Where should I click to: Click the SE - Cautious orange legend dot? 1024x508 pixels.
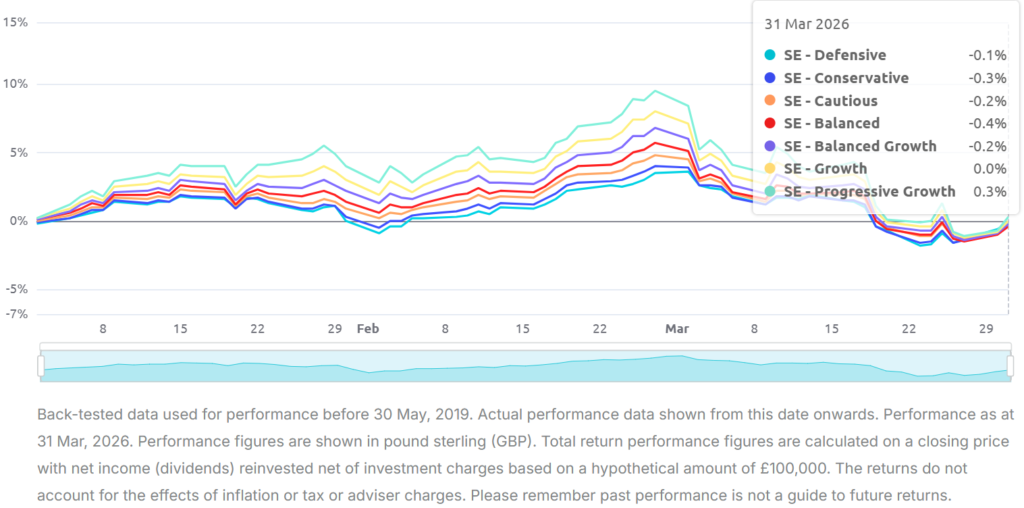pyautogui.click(x=769, y=101)
